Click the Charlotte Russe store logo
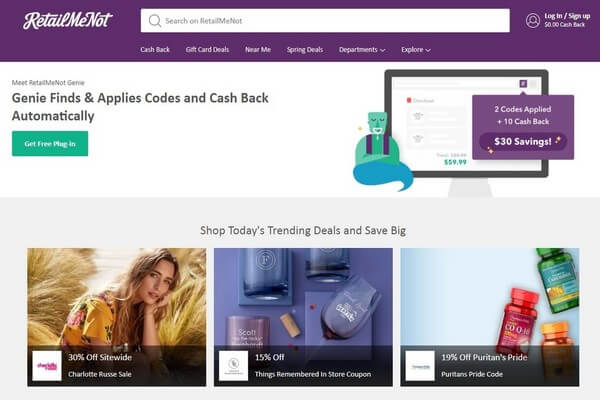600x400 pixels. click(47, 366)
